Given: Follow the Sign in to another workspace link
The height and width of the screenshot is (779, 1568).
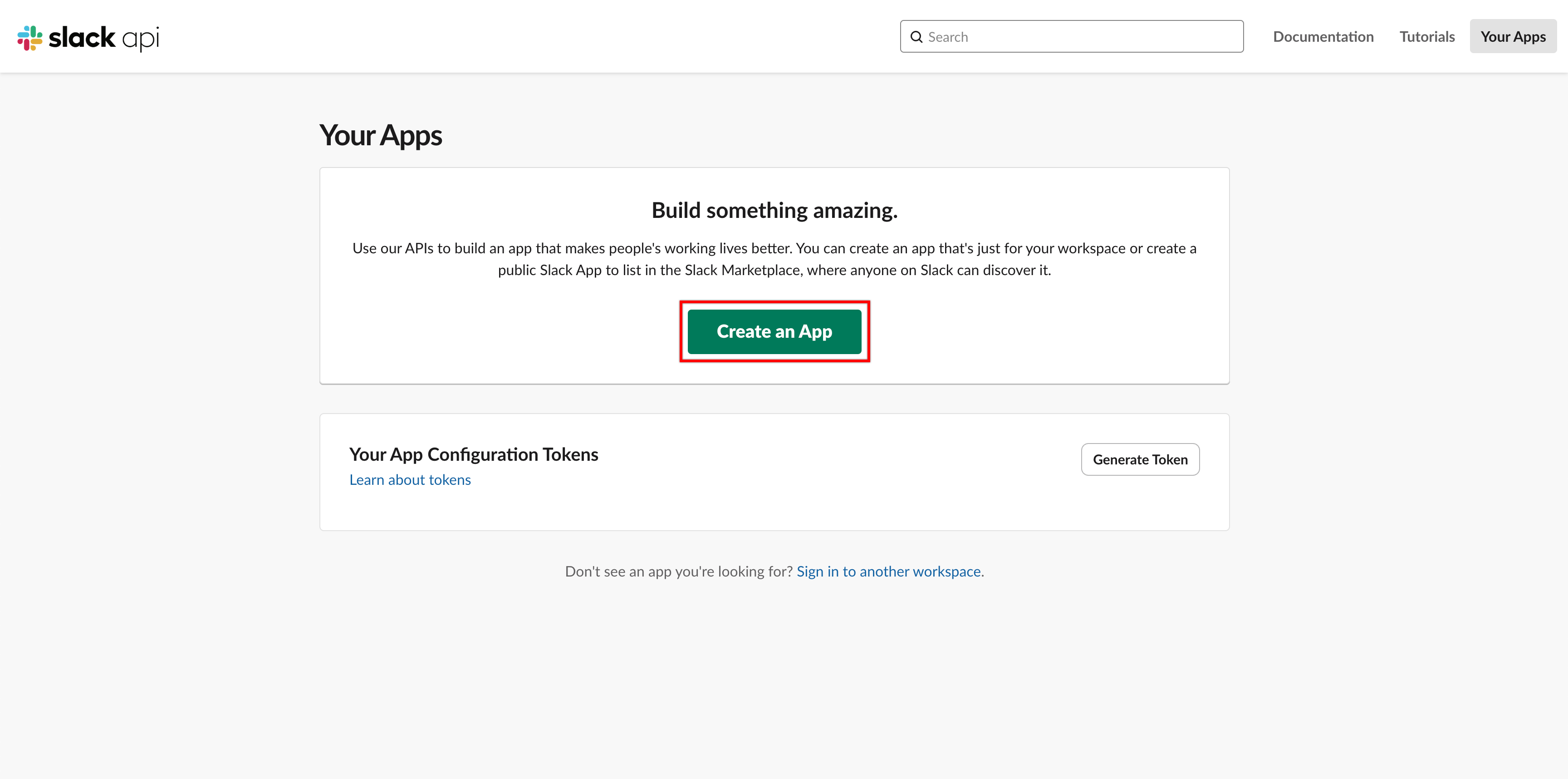Looking at the screenshot, I should pyautogui.click(x=889, y=571).
